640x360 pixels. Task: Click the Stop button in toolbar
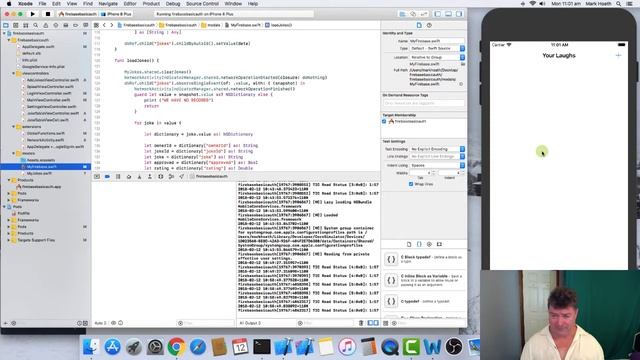coord(48,14)
